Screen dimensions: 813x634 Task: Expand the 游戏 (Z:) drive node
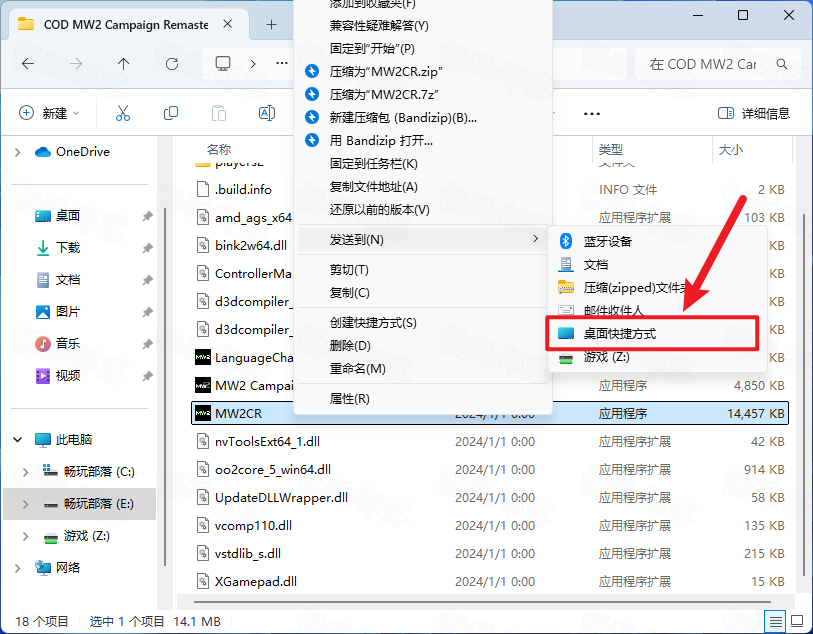[25, 536]
